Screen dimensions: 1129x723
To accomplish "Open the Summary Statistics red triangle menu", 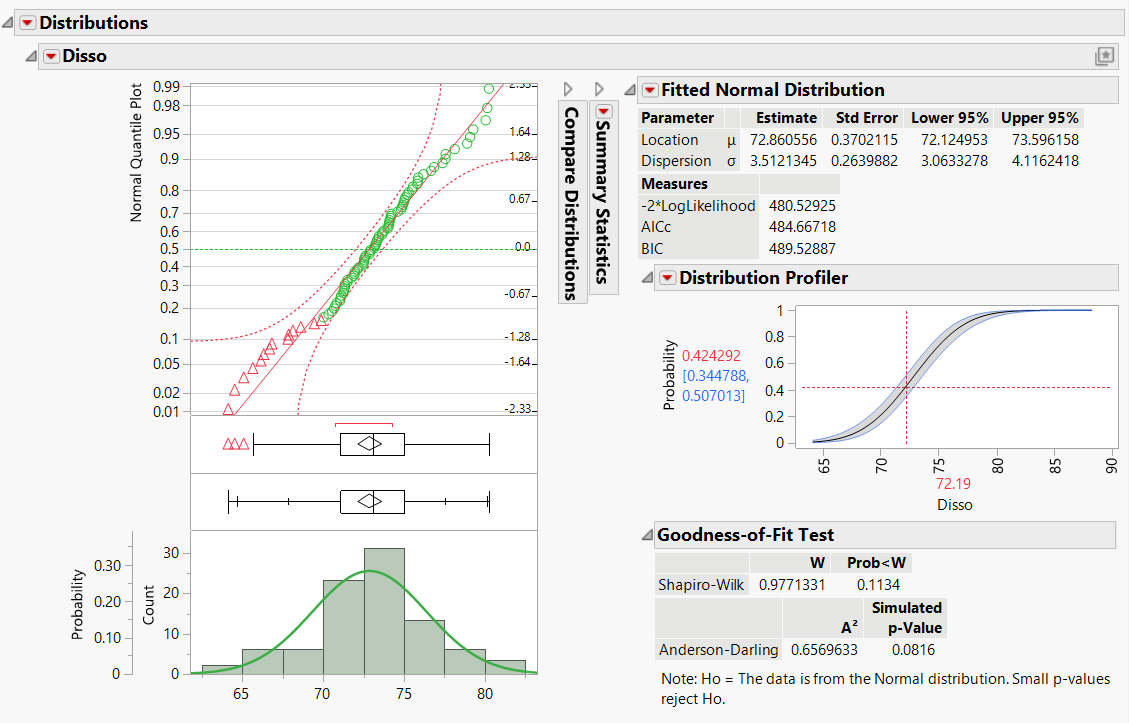I will point(603,109).
